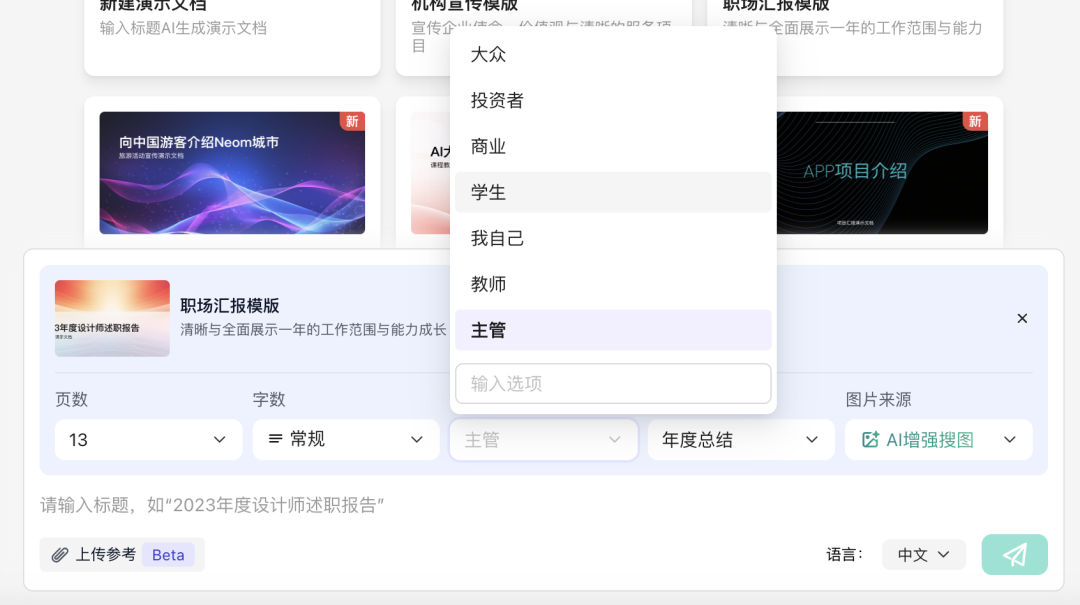Click the teal paper plane send icon
The image size is (1080, 605).
(1014, 554)
